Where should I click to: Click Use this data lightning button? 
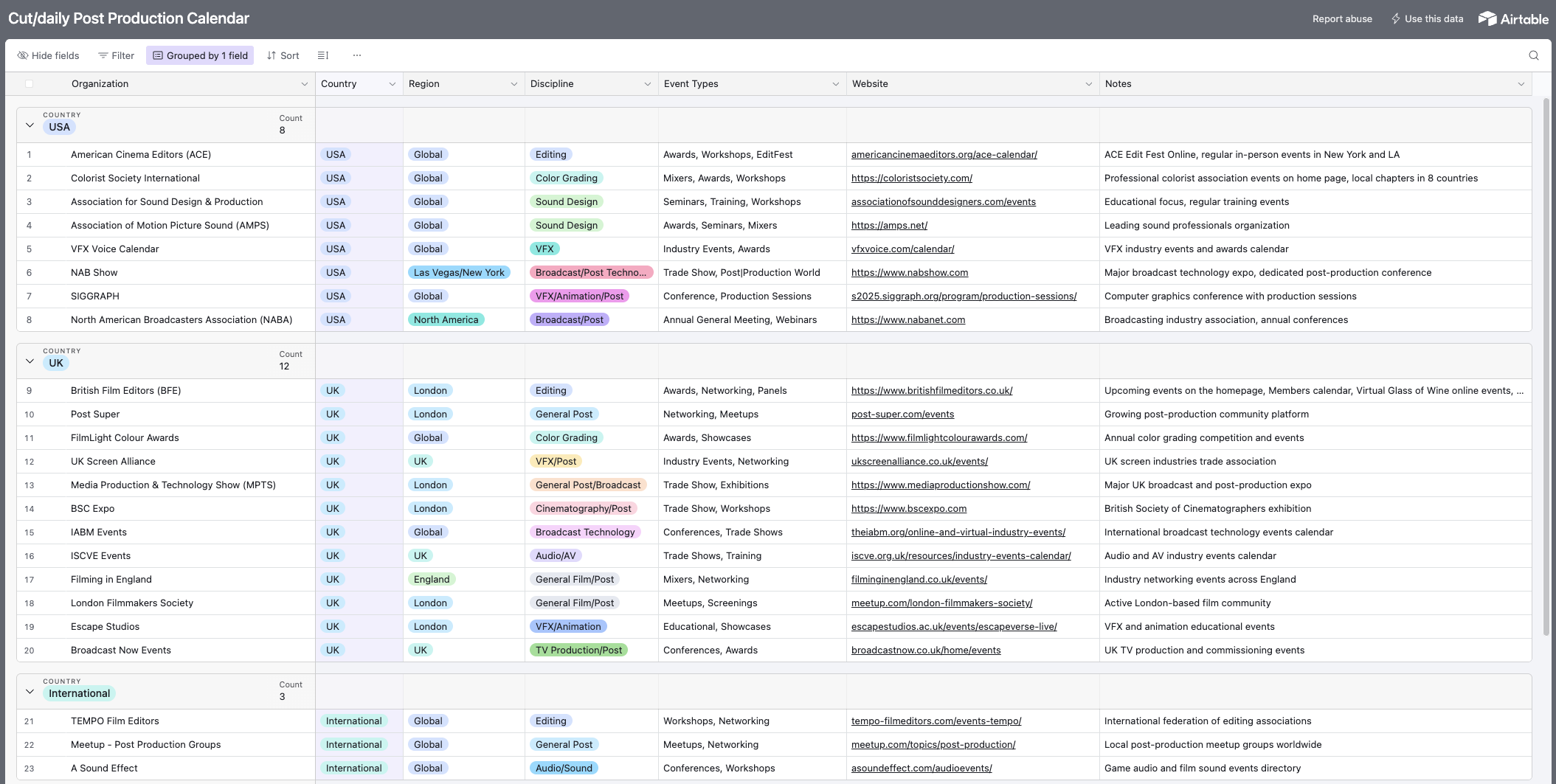click(1426, 18)
